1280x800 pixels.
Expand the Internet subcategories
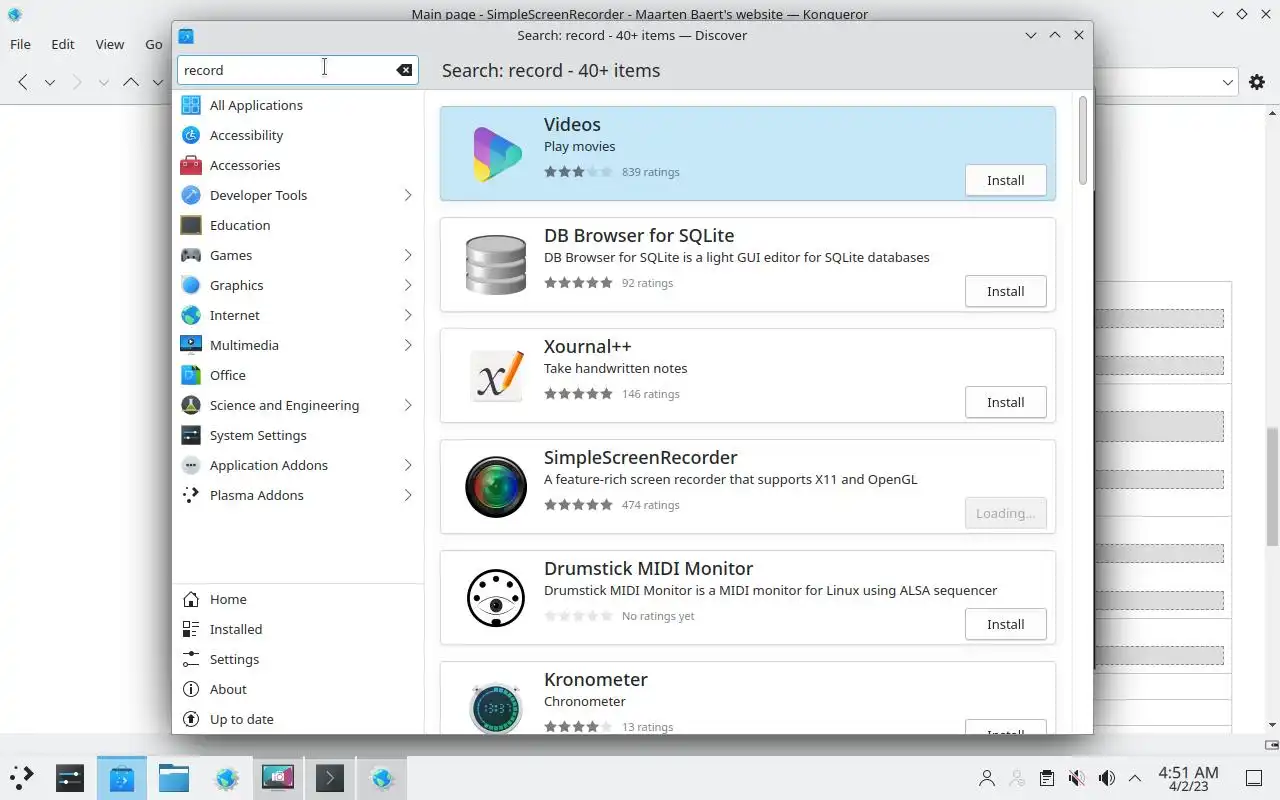point(408,315)
